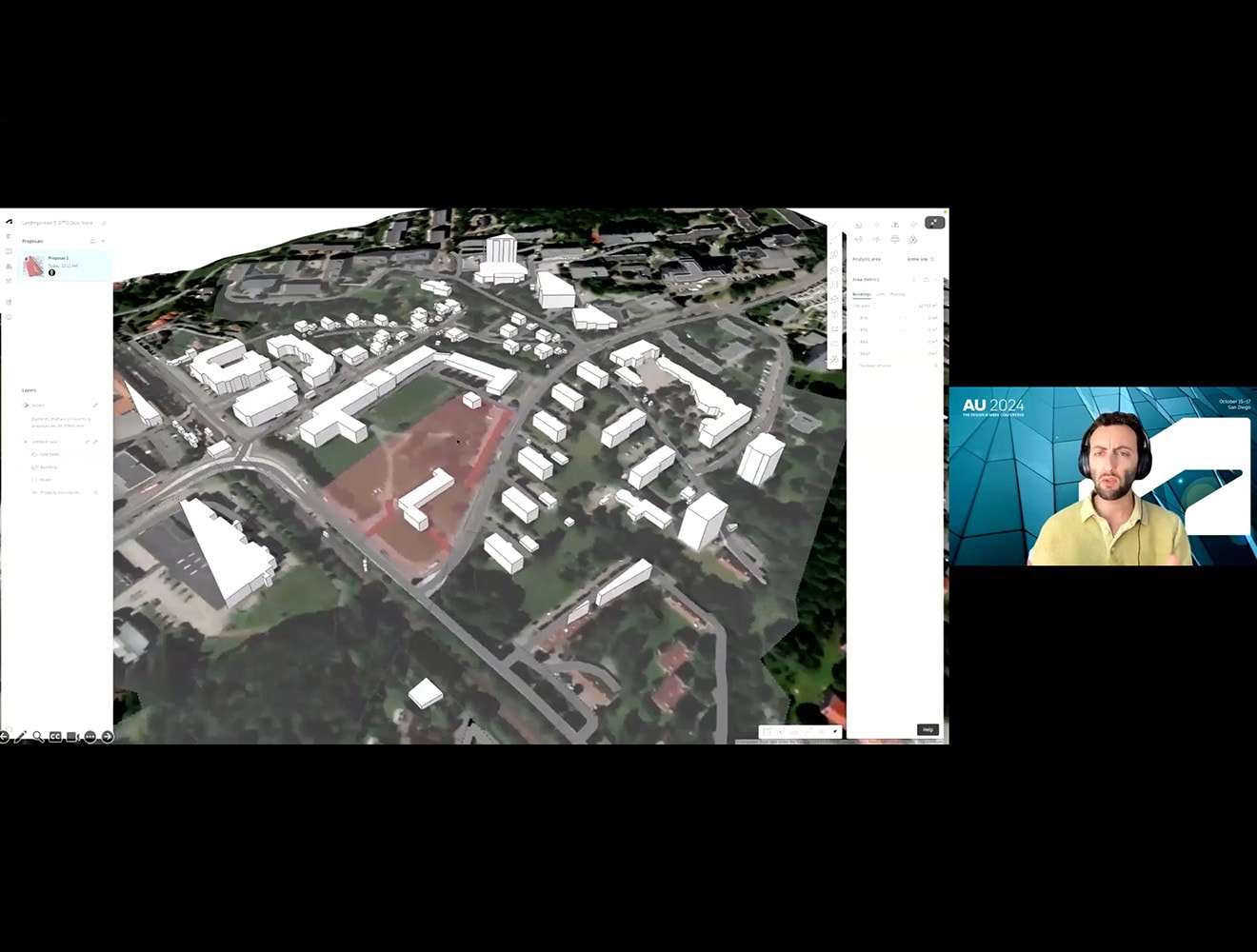Image resolution: width=1257 pixels, height=952 pixels.
Task: Toggle visibility of the Terrain layer
Action: 25,405
